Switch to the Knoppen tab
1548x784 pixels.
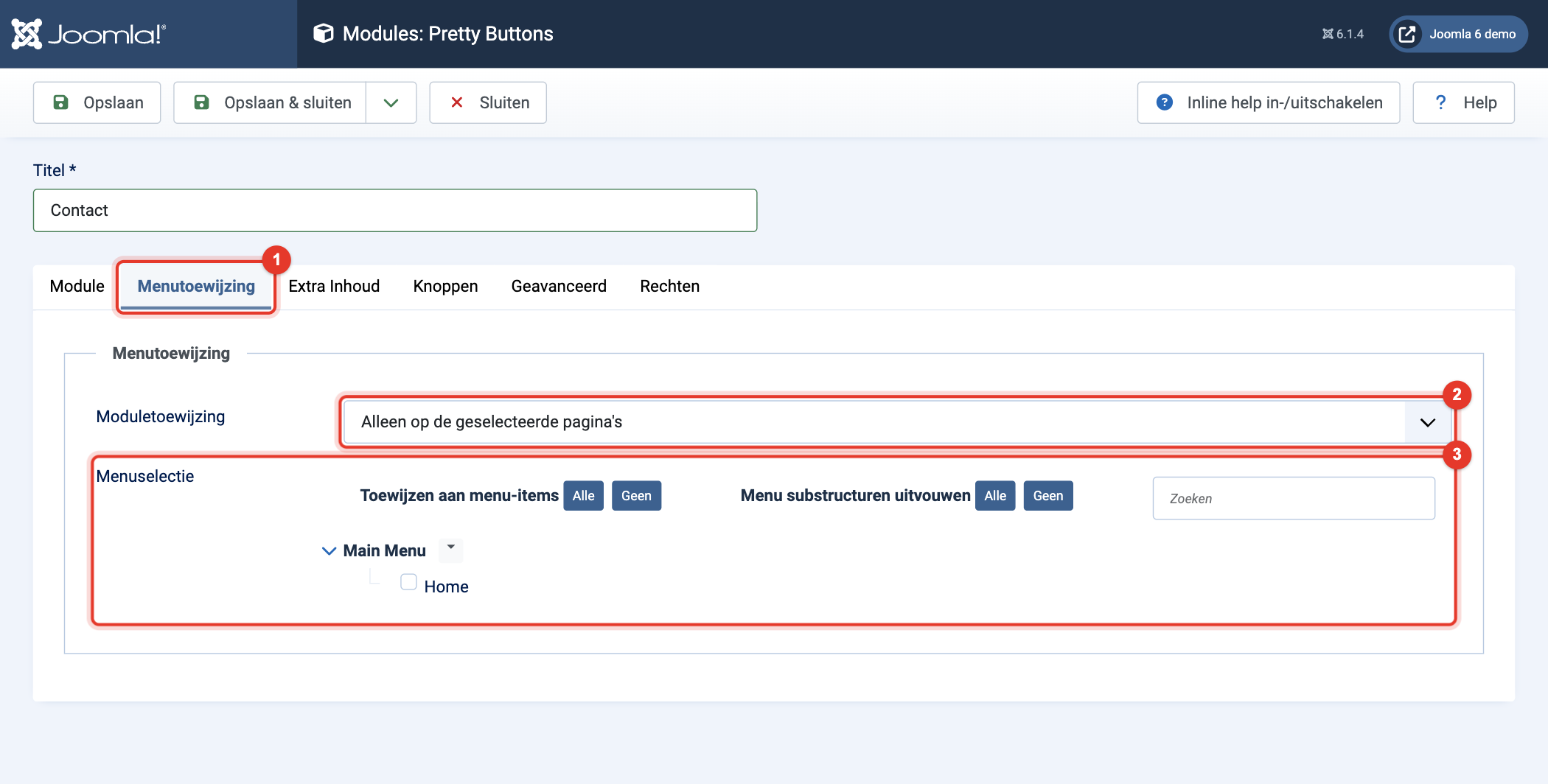point(445,287)
